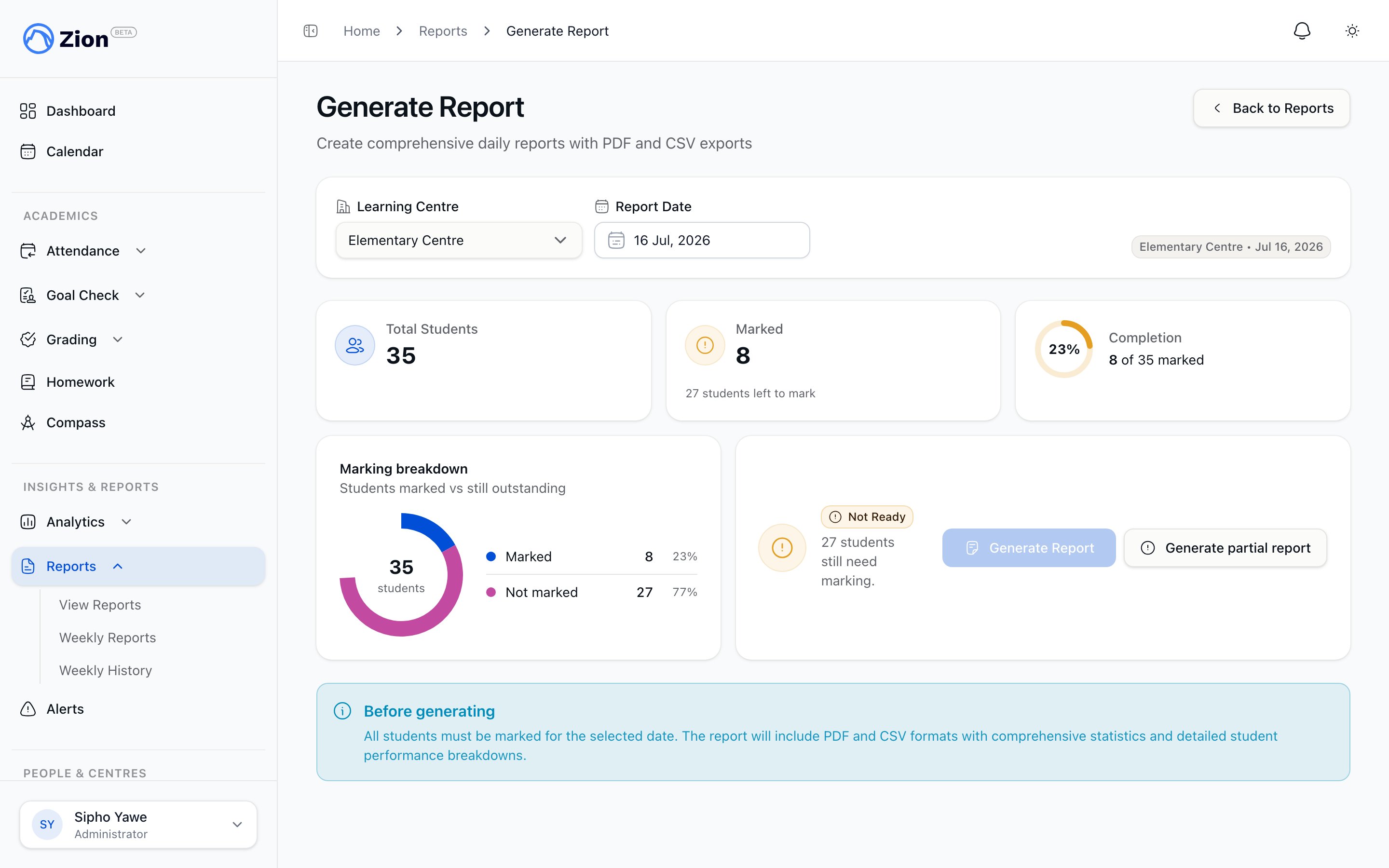
Task: Click the 16 Jul, 2026 date field
Action: (701, 240)
